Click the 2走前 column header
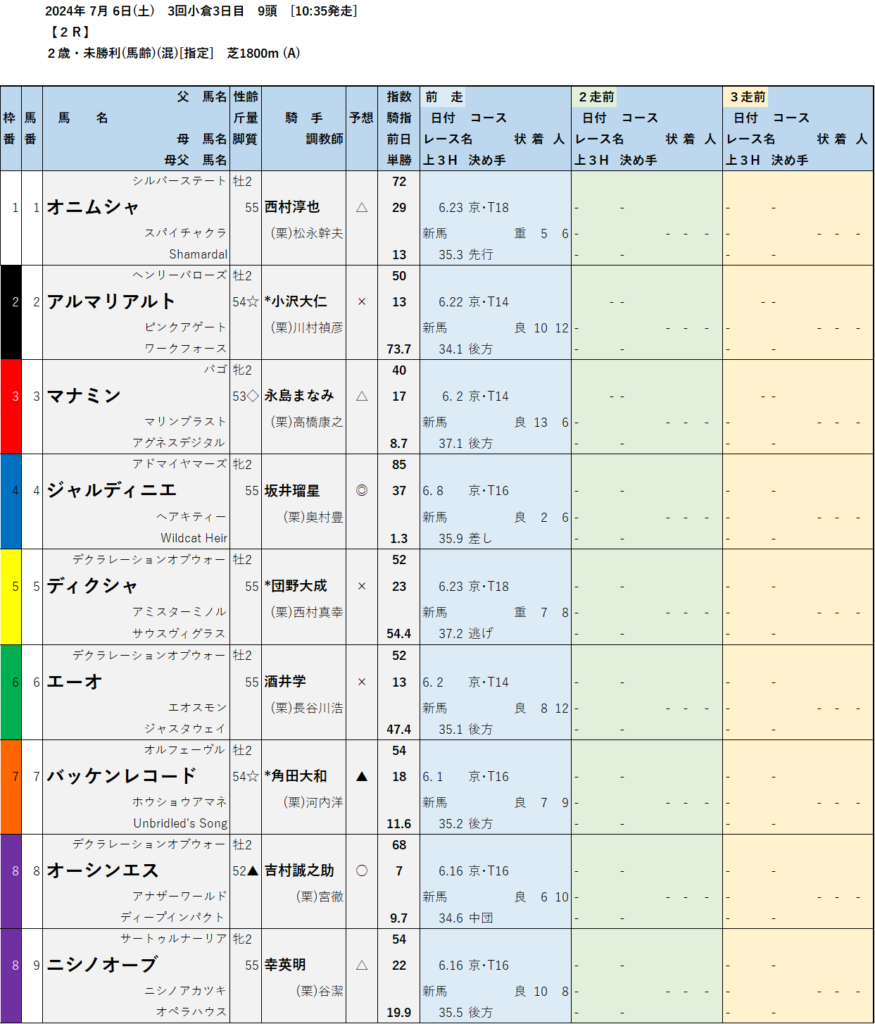The image size is (875, 1024). coord(596,97)
